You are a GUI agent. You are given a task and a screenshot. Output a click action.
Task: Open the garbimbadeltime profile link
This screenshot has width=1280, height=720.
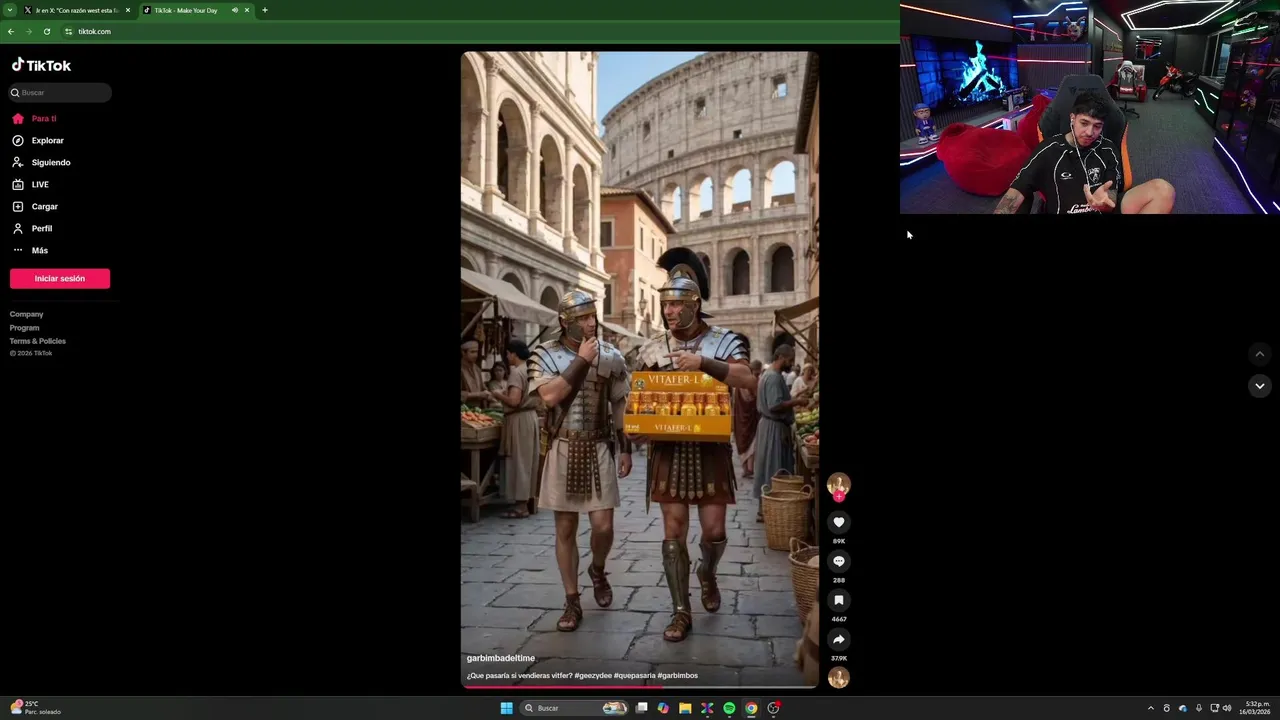click(501, 658)
